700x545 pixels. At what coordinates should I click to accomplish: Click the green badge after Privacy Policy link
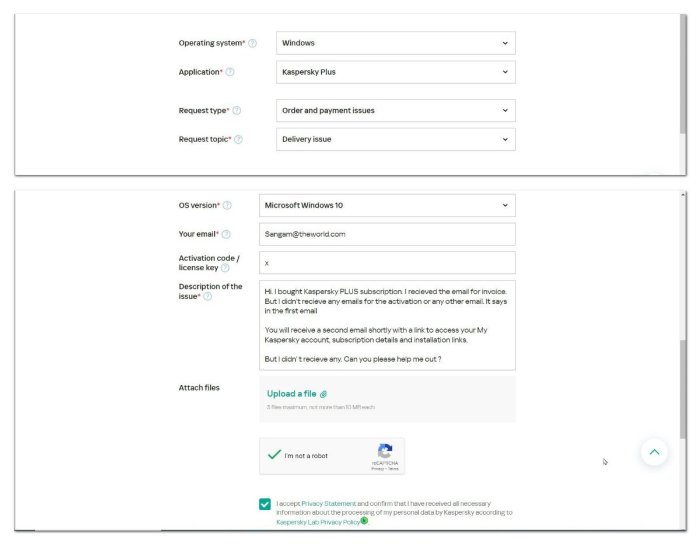coord(364,520)
